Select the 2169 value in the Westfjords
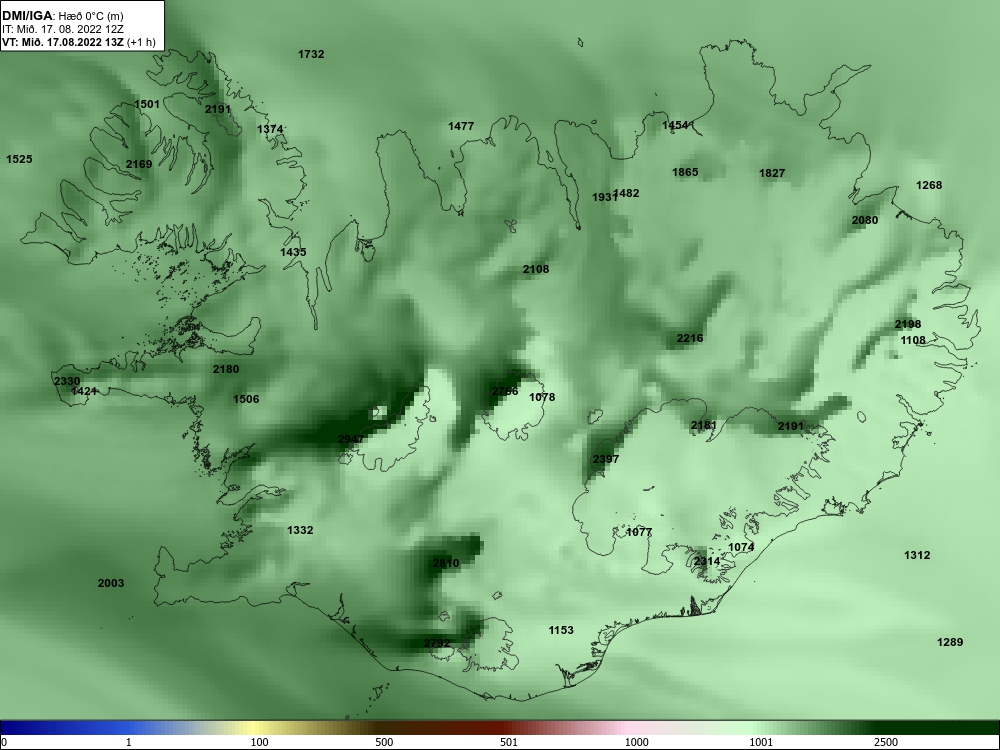The image size is (1000, 750). point(139,164)
